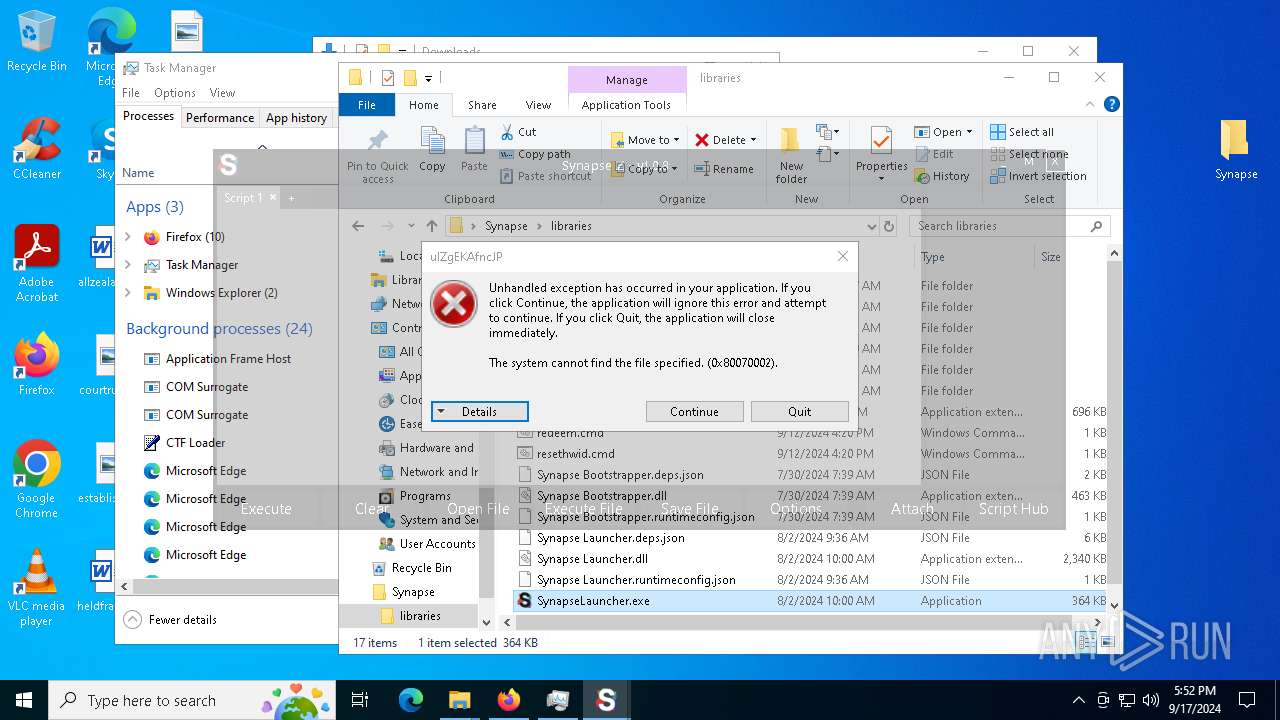Click Microsoft Edge in the taskbar

[x=411, y=700]
